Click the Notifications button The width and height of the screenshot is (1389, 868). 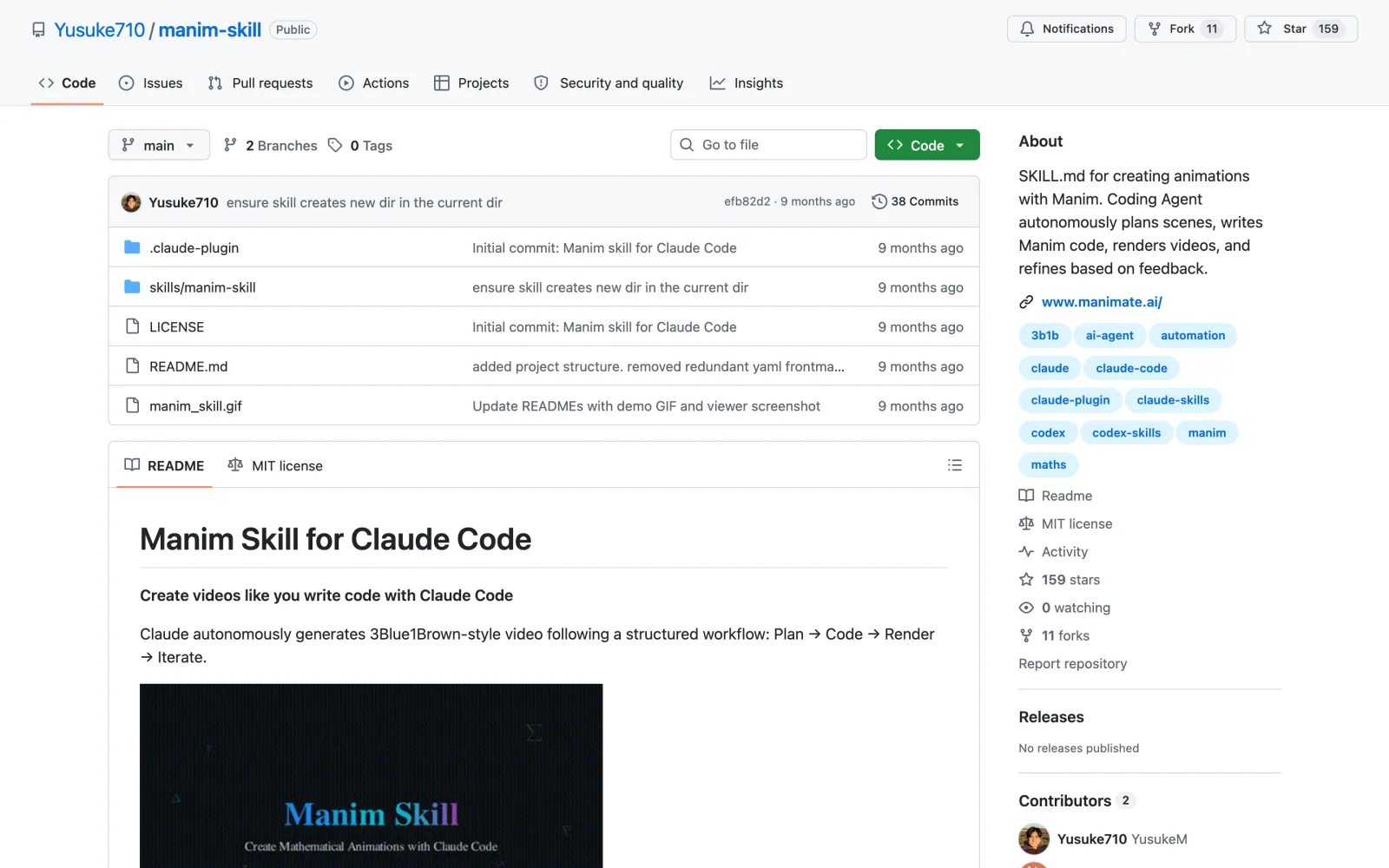coord(1067,29)
